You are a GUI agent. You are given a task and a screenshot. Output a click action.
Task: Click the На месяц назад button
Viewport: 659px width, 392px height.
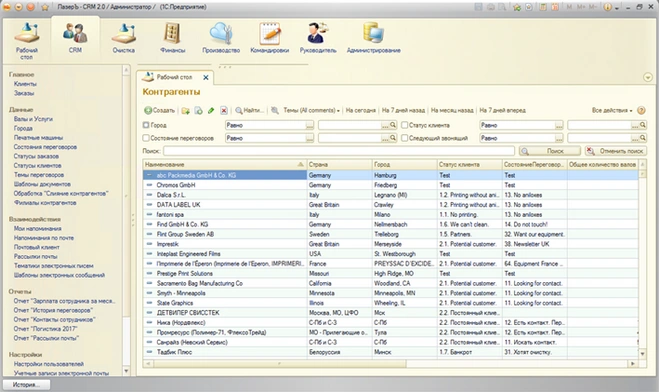pos(452,110)
